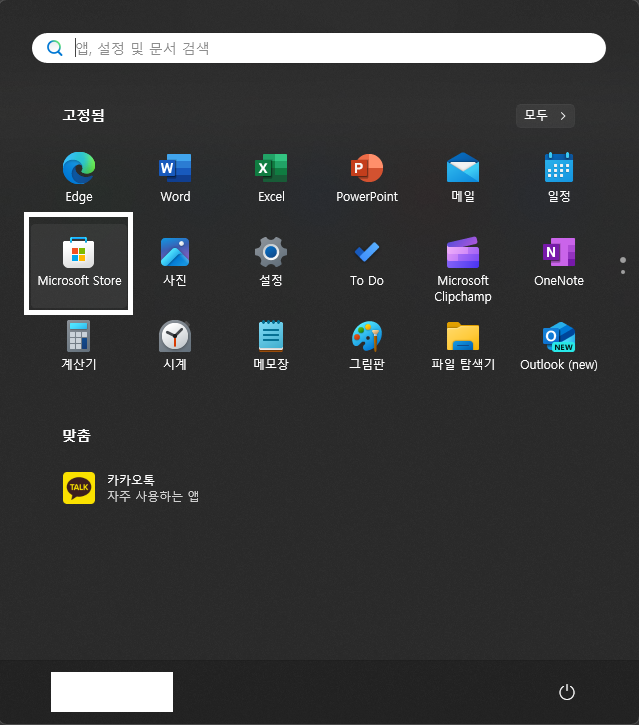The height and width of the screenshot is (725, 639).
Task: Open the 일정 (Calendar) app
Action: [x=559, y=178]
